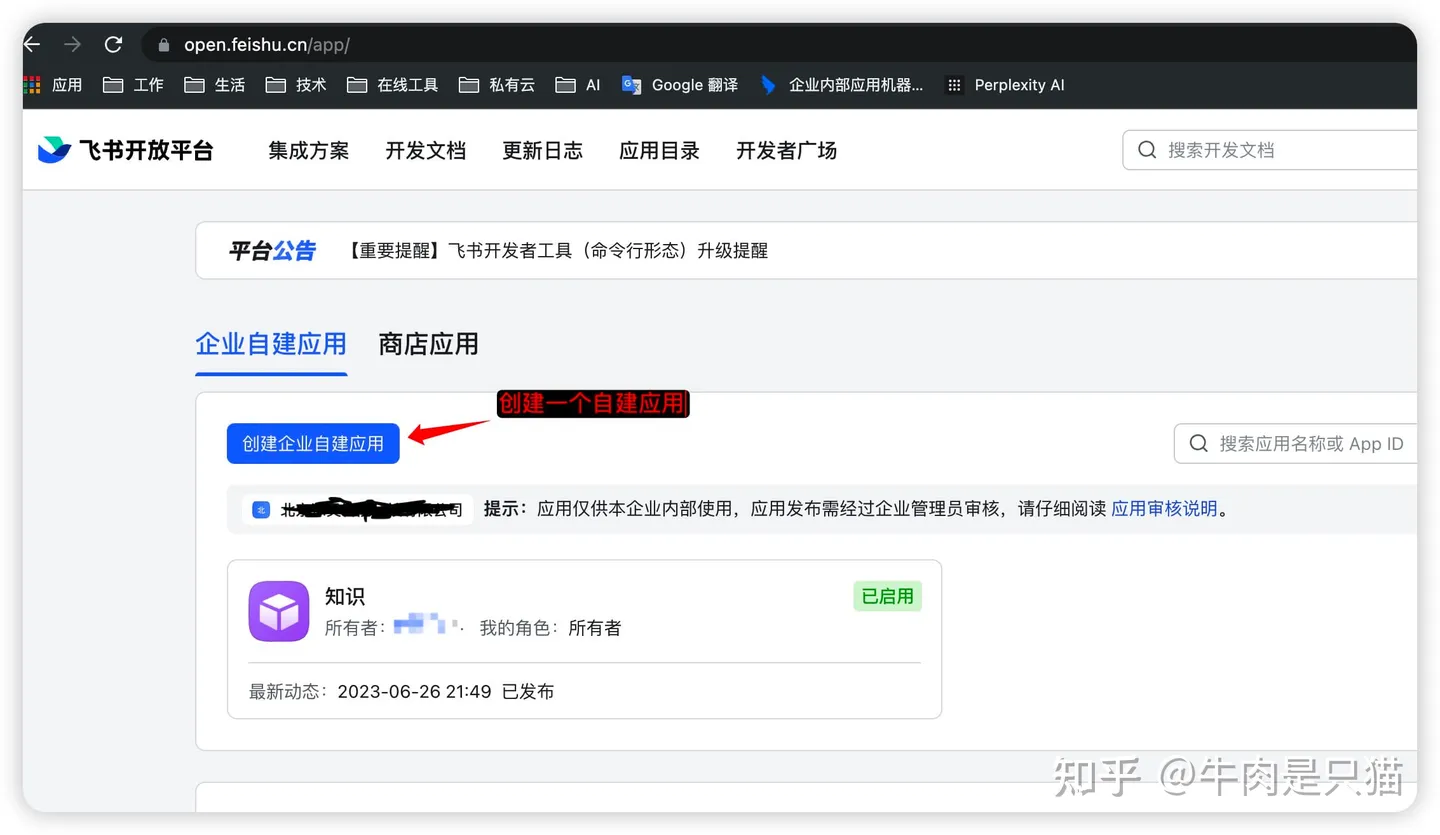Viewport: 1440px width, 835px height.
Task: Open the 工作 bookmark folder
Action: [133, 85]
